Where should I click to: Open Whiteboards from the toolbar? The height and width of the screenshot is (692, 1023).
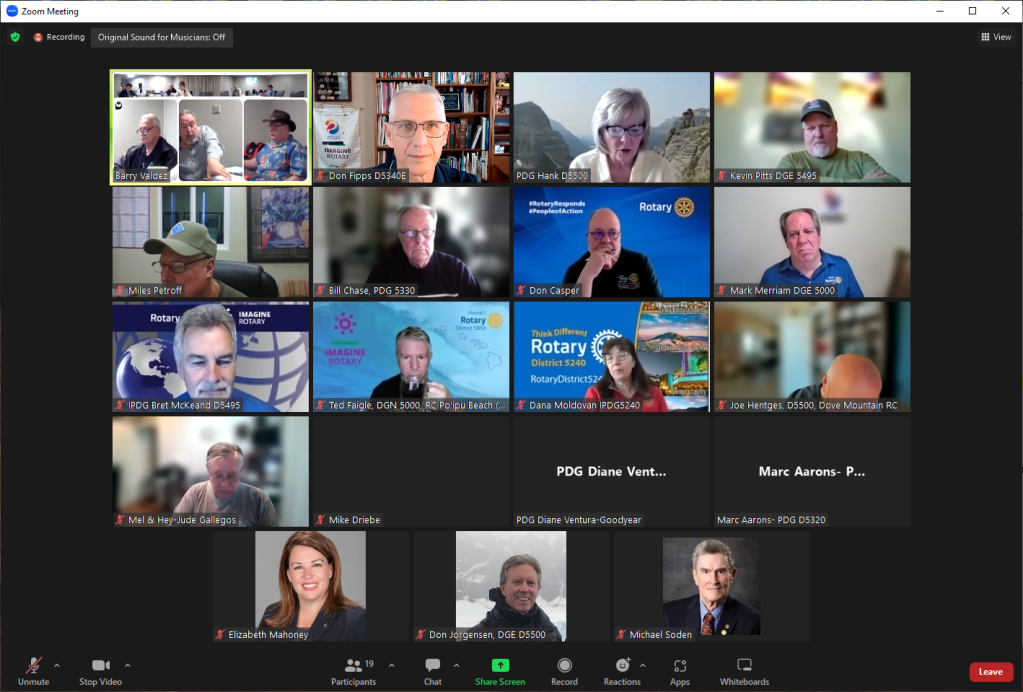coord(744,671)
